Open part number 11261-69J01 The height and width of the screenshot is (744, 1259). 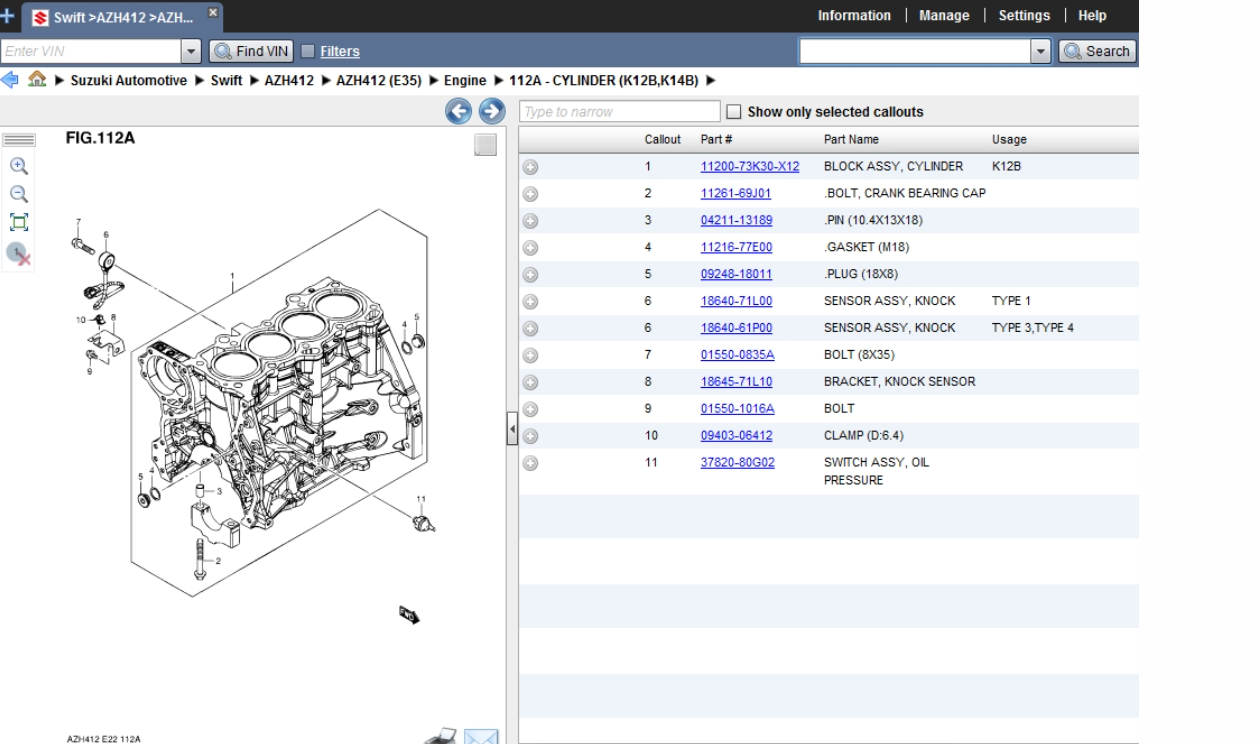pyautogui.click(x=736, y=194)
